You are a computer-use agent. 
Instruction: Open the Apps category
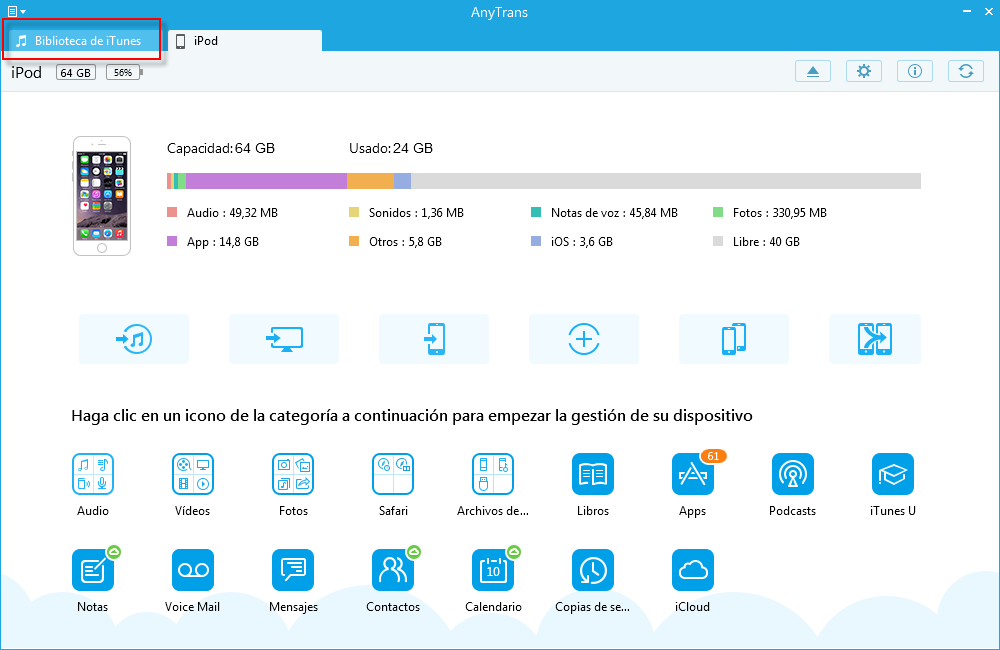tap(693, 474)
